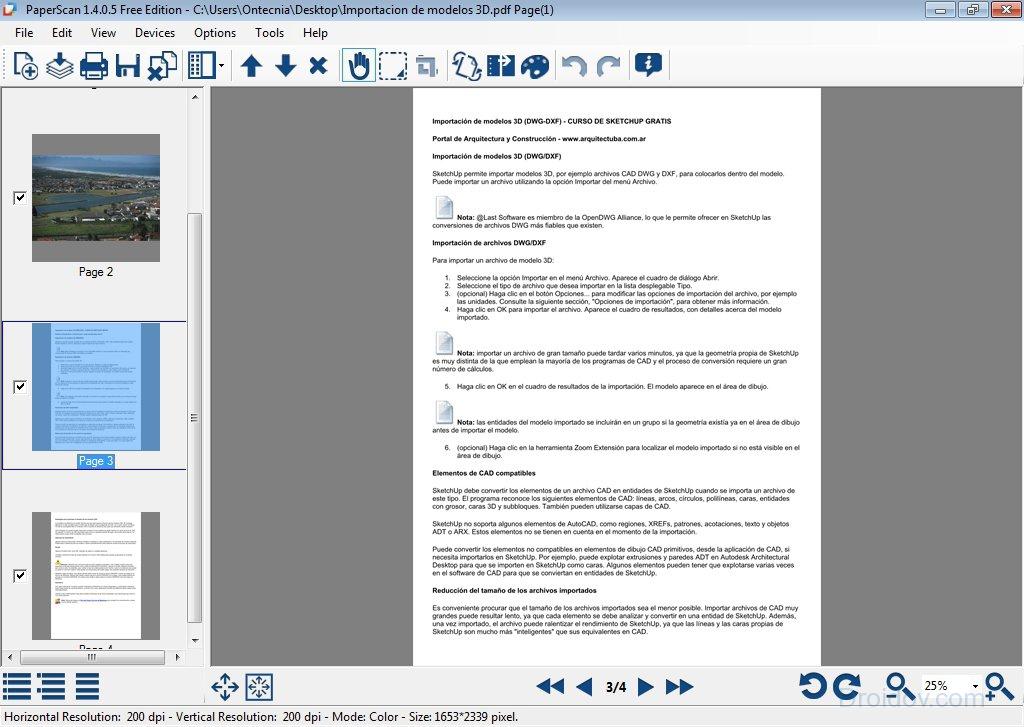Click the flip page icon
Screen dimensions: 1024x727
(x=501, y=66)
